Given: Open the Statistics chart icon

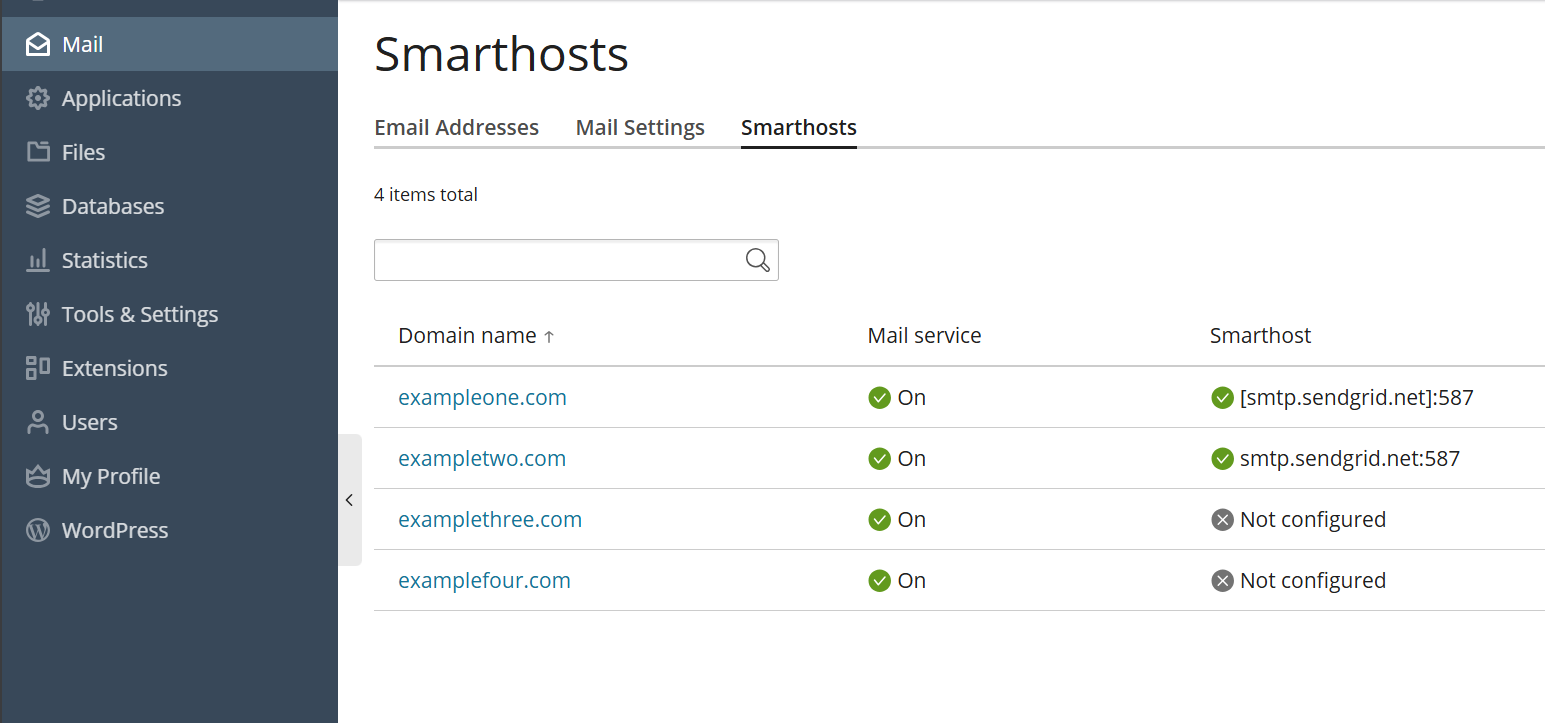Looking at the screenshot, I should [37, 259].
